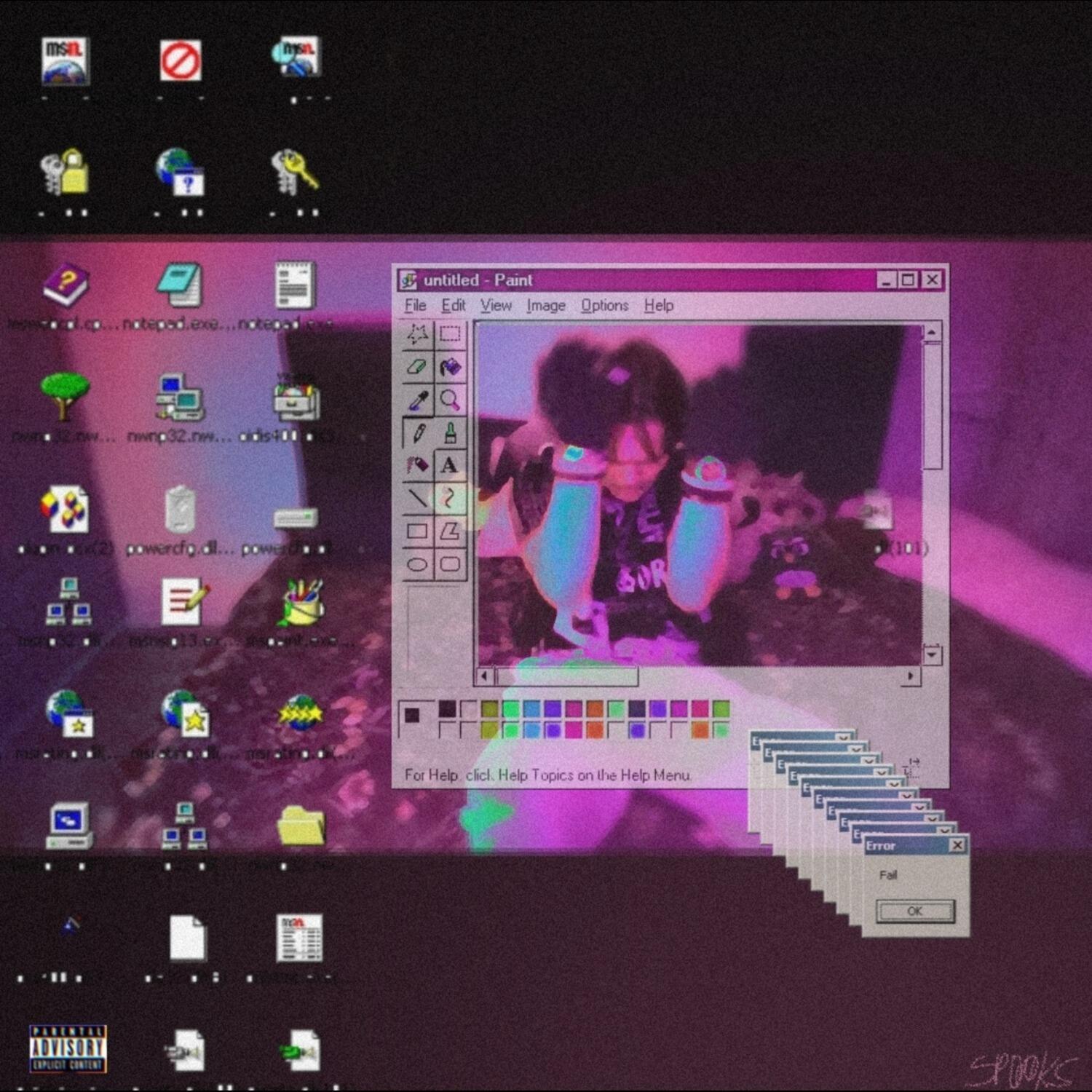Pick the Ellipse shape tool
The image size is (1092, 1092).
pos(417,564)
